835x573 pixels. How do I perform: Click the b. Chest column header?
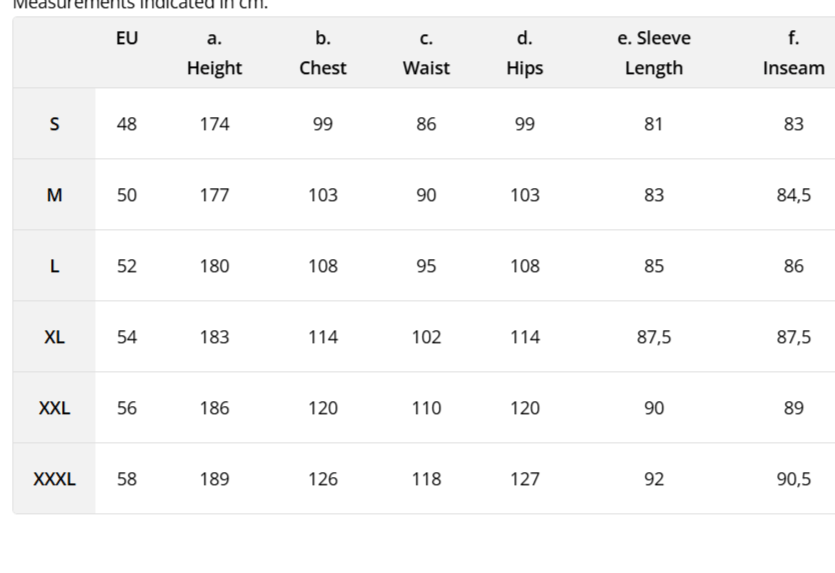point(323,53)
